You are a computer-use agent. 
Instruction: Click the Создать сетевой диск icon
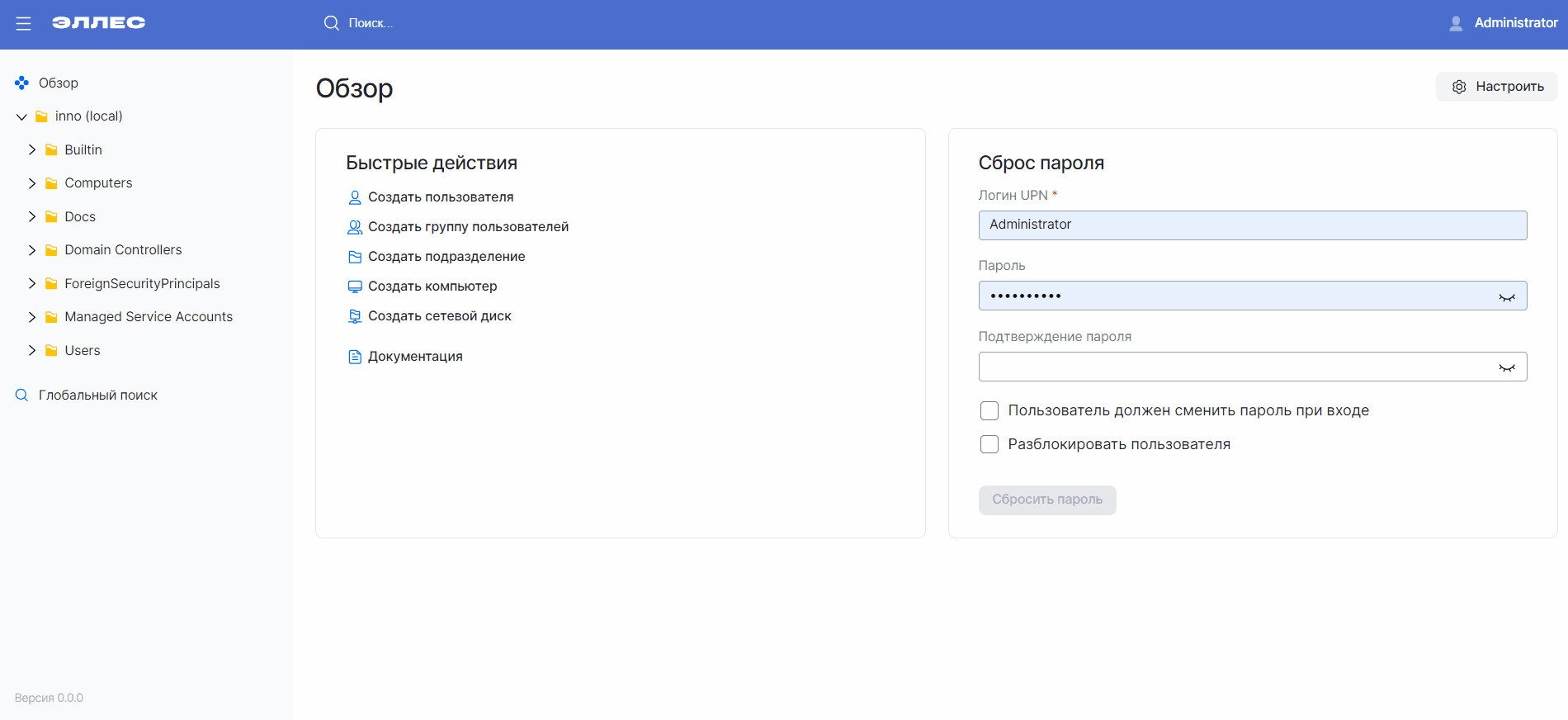[x=355, y=316]
